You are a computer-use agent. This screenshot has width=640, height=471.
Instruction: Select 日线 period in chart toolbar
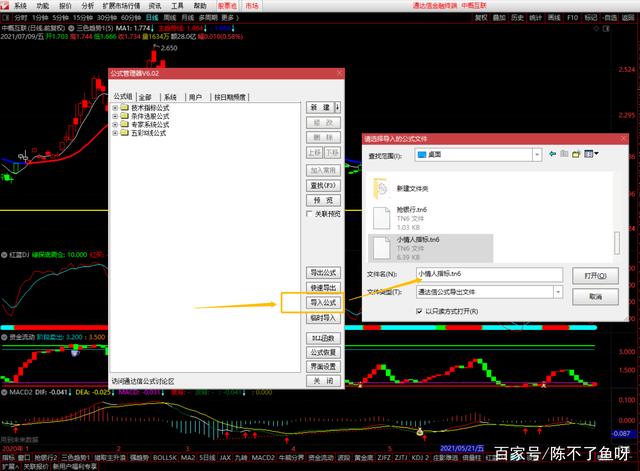[152, 18]
